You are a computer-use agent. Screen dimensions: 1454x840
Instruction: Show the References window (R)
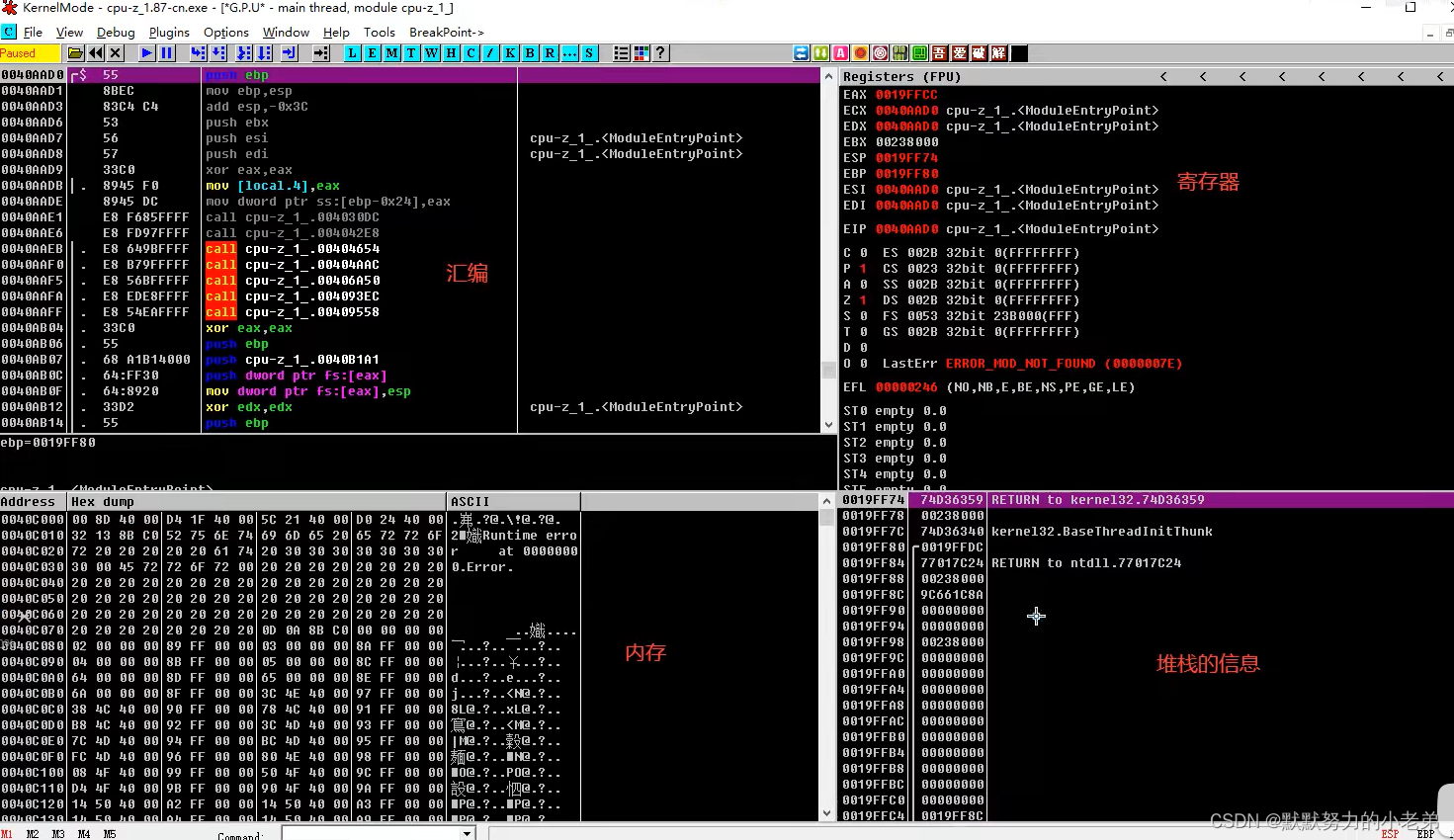tap(551, 53)
